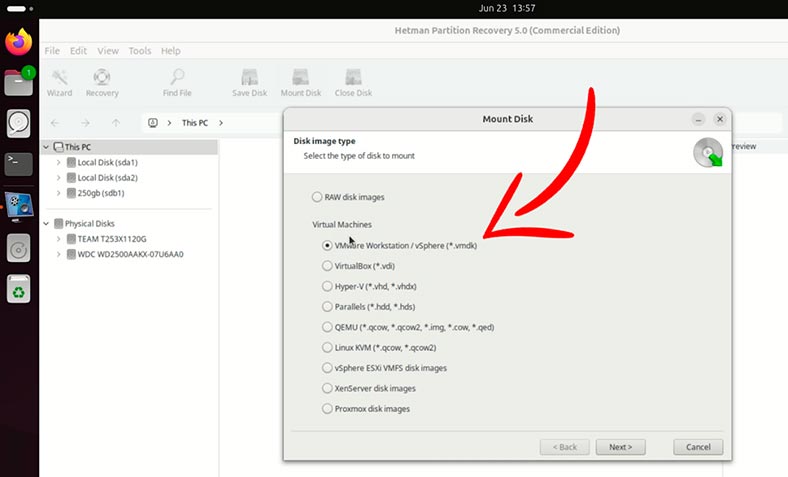Open the clock showing Jun 23 13:57
Viewport: 788px width, 477px height.
(x=507, y=8)
